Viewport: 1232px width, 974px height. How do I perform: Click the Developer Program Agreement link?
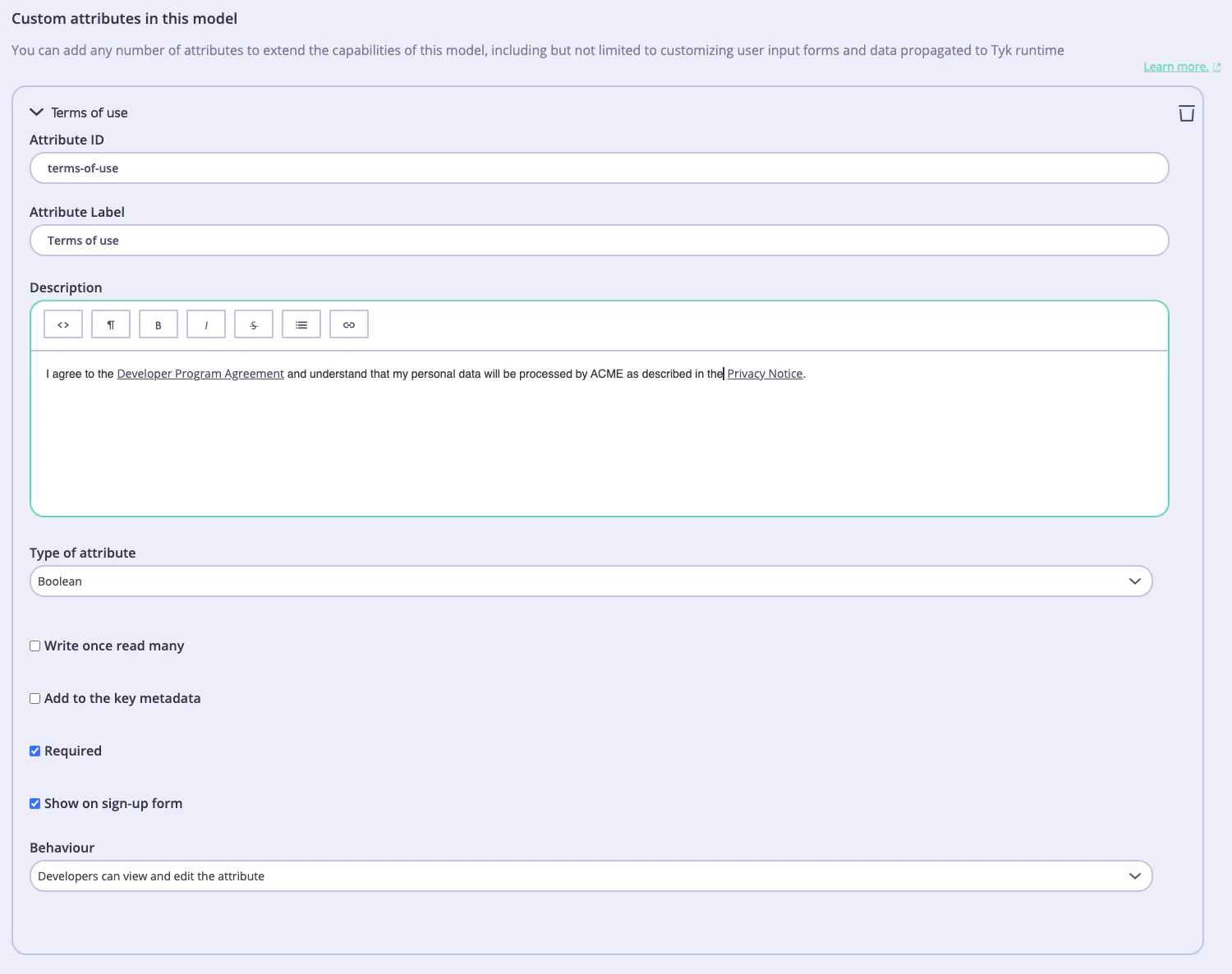click(x=200, y=373)
